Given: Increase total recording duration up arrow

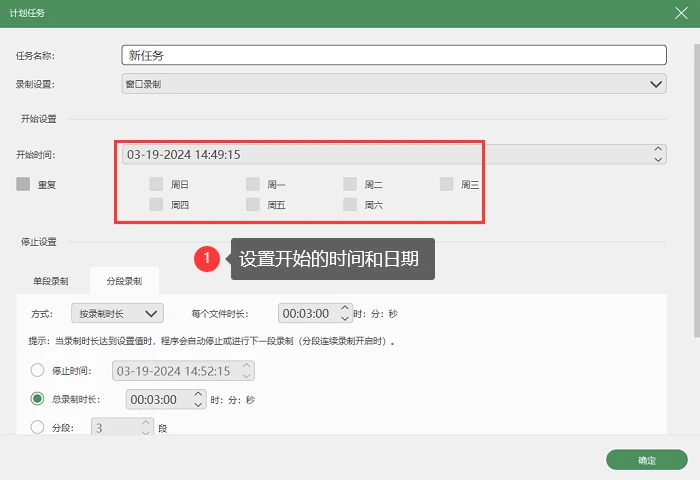Looking at the screenshot, I should point(198,394).
